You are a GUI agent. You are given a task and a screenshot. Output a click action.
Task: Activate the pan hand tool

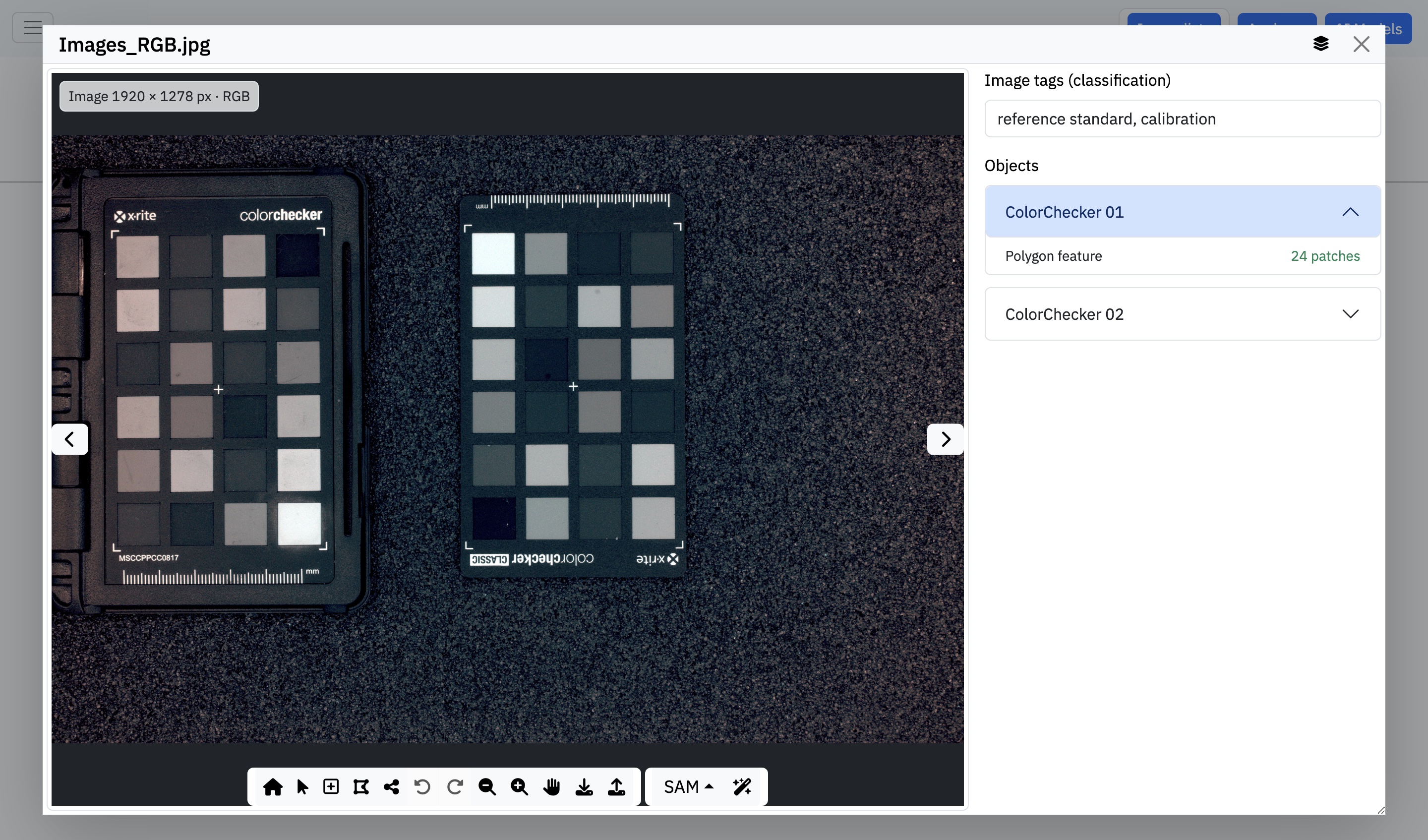pyautogui.click(x=551, y=787)
